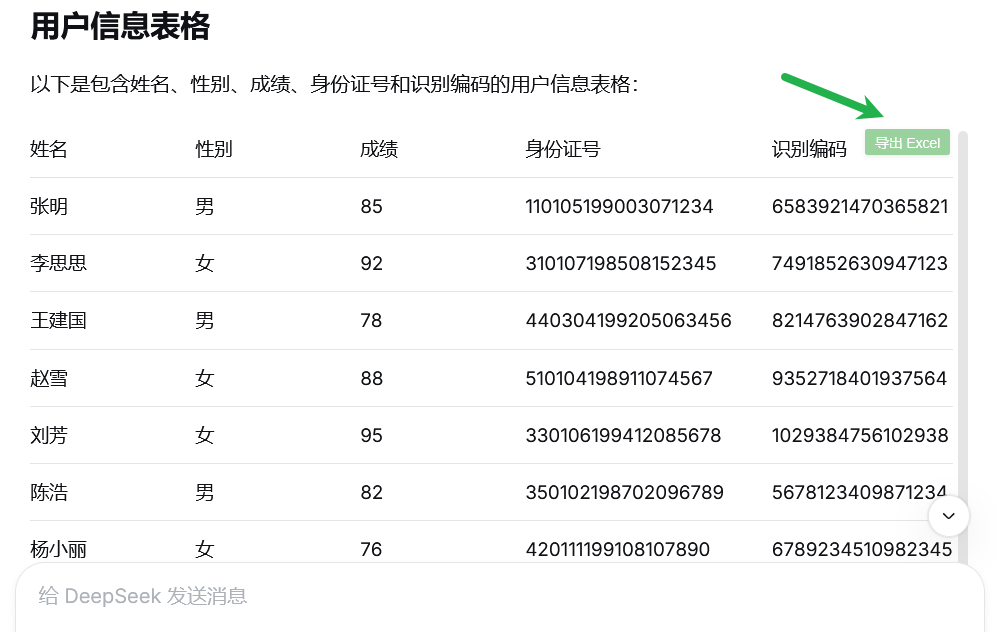The height and width of the screenshot is (632, 996).
Task: Select the 身份证号 column header
Action: coord(561,149)
